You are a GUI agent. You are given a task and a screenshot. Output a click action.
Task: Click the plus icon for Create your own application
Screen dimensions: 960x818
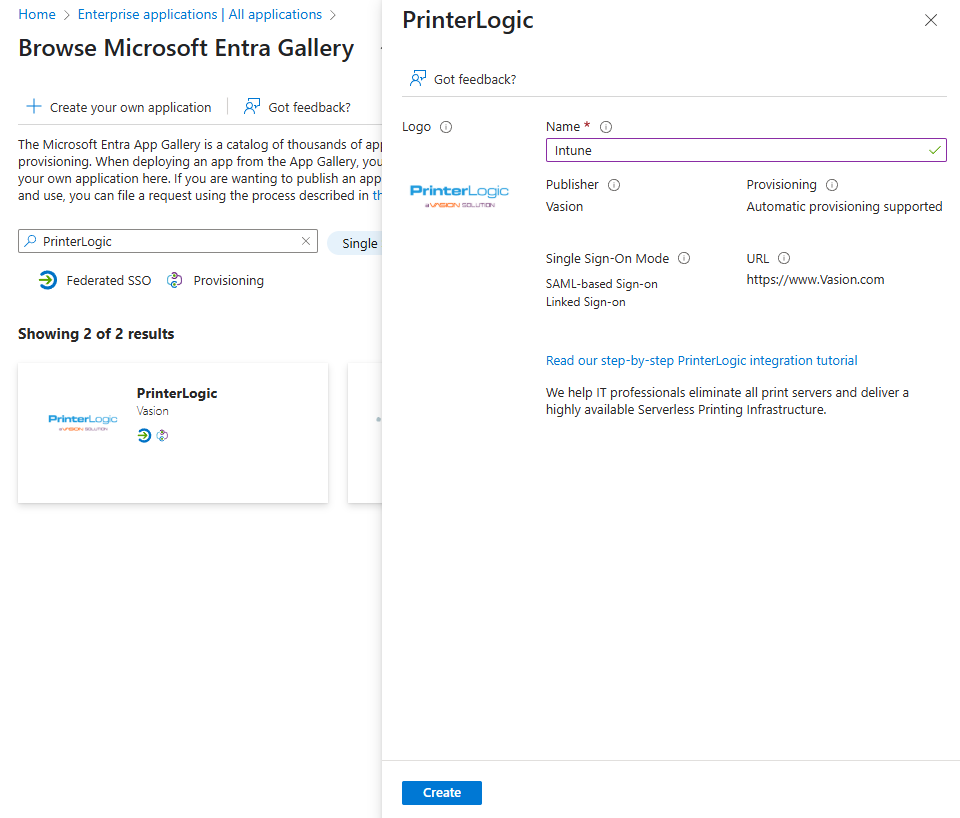coord(34,107)
